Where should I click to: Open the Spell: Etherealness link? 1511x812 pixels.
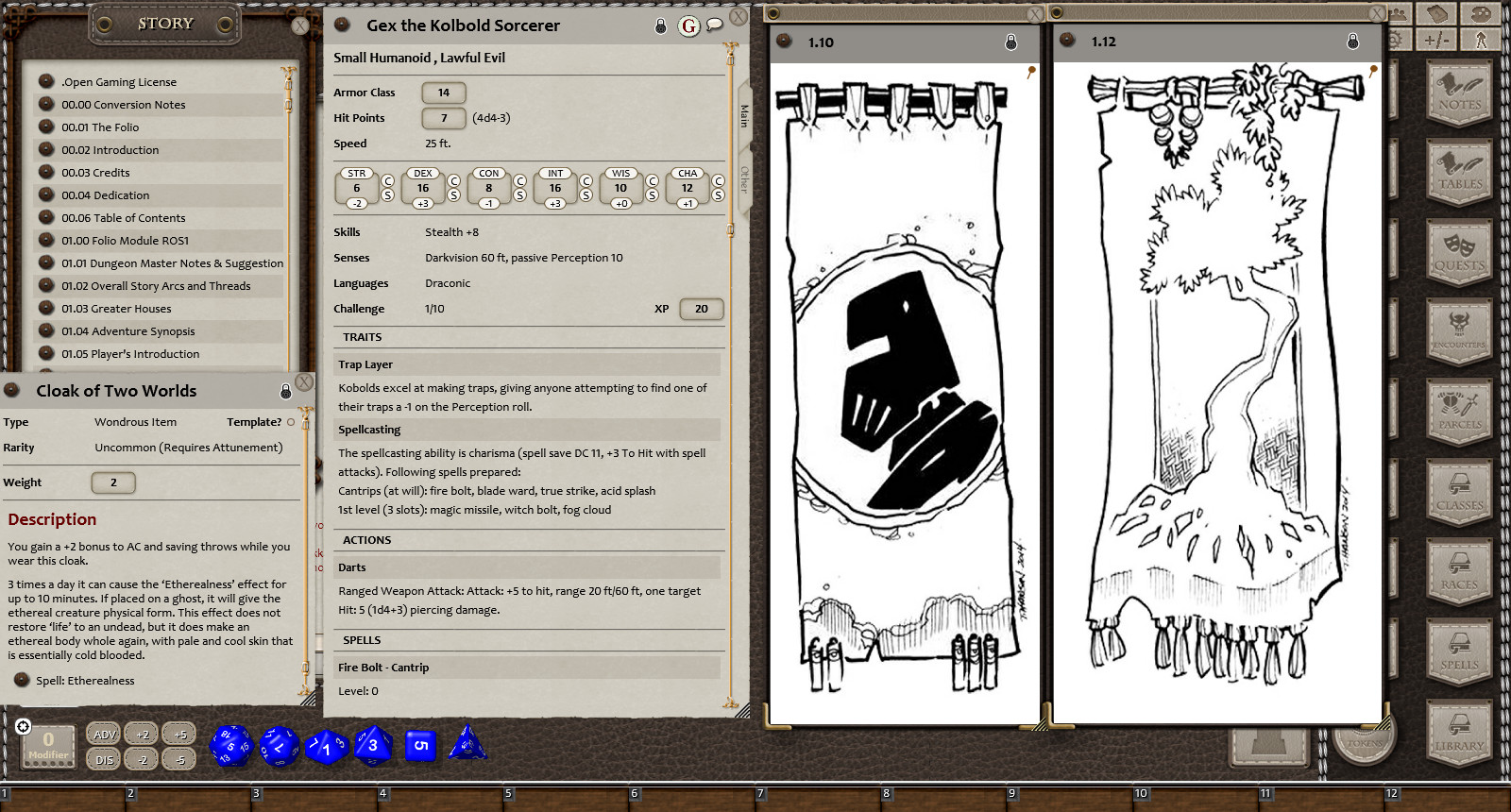point(85,681)
